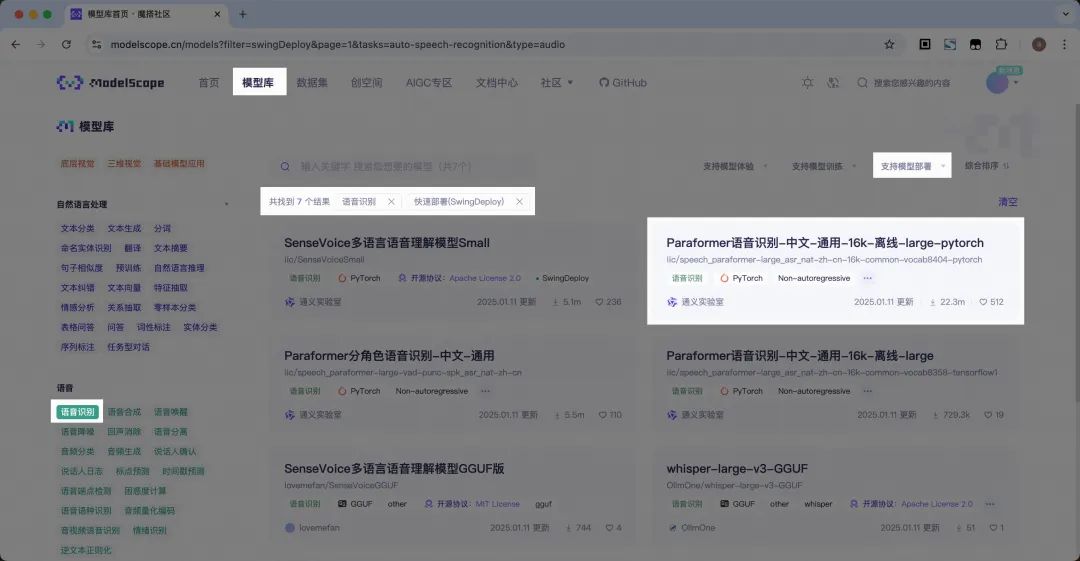The width and height of the screenshot is (1080, 561).
Task: Toggle the 任务型对话 task filter
Action: click(x=128, y=347)
